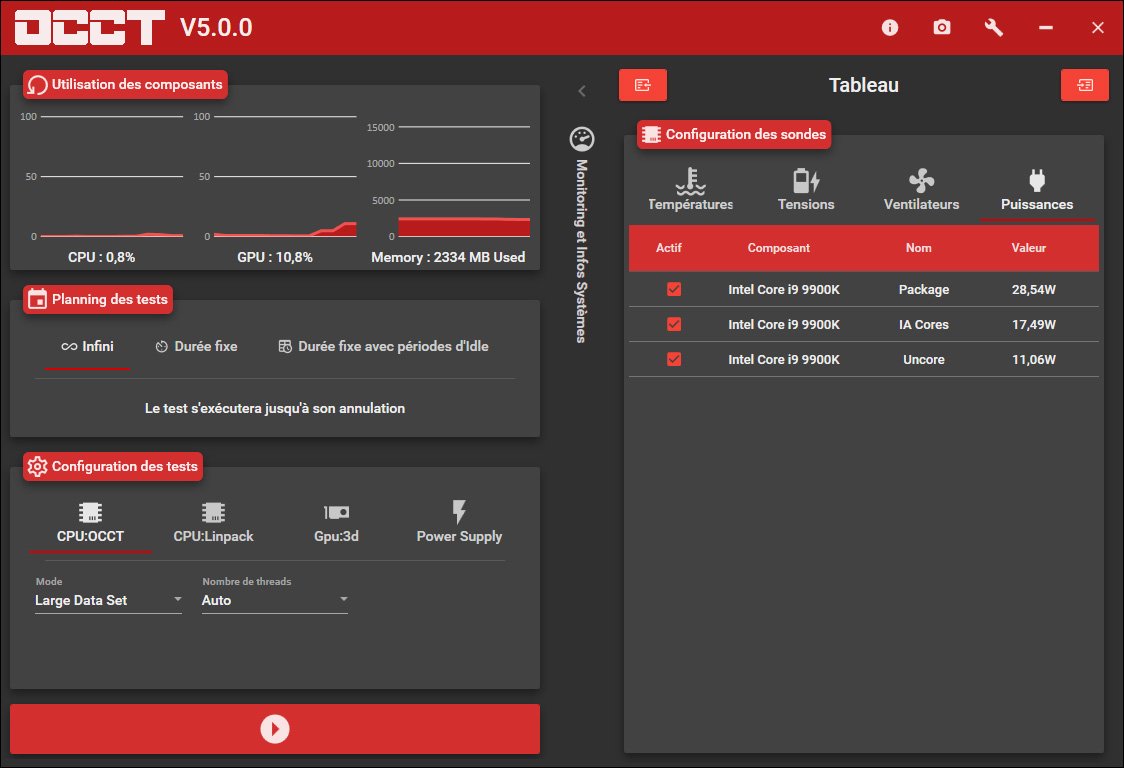
Task: Collapse the monitoring panel with chevron arrow
Action: tap(582, 91)
